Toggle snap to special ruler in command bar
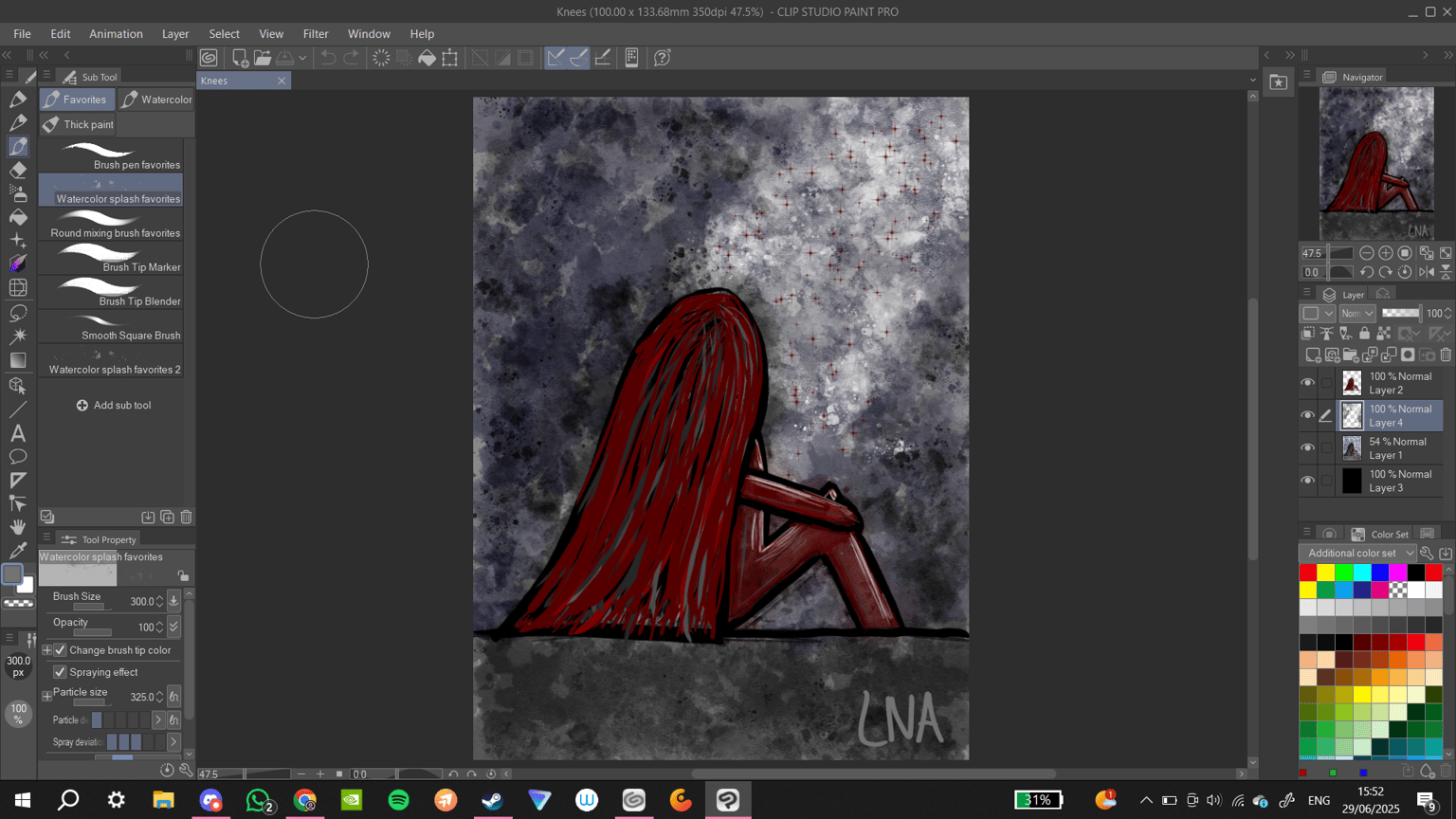 (x=578, y=58)
